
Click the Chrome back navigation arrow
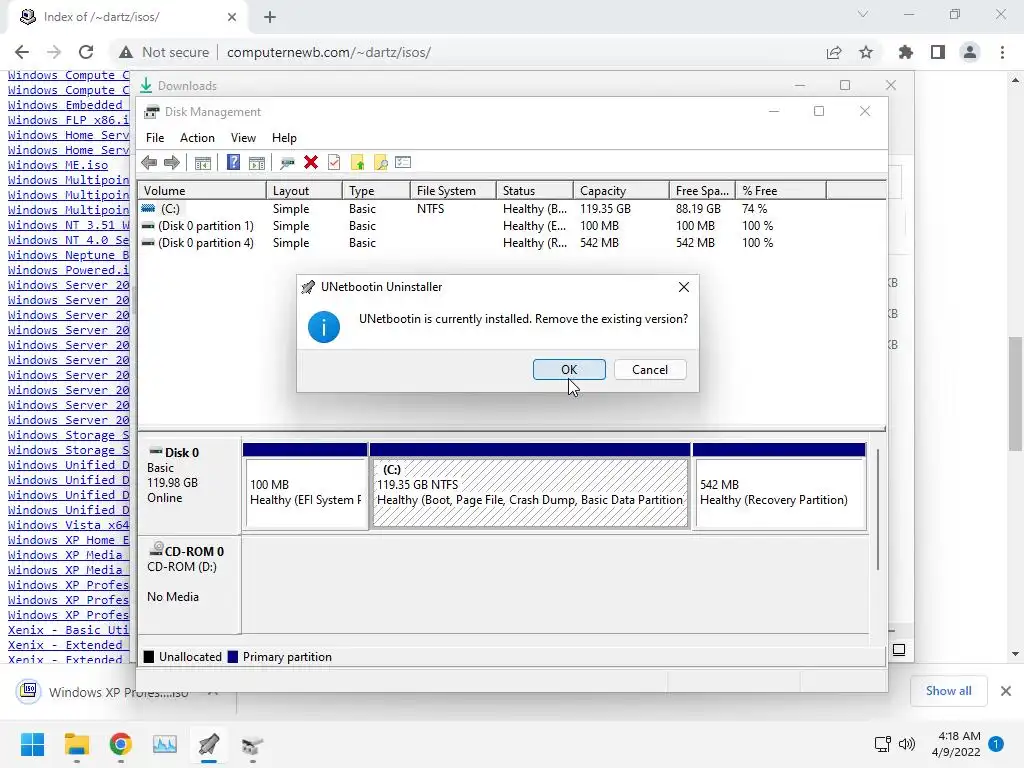tap(22, 52)
